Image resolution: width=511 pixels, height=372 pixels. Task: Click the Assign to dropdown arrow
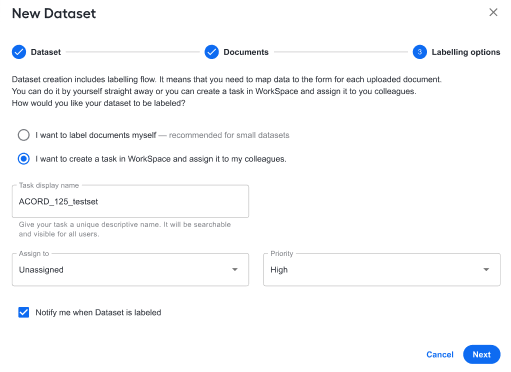[x=235, y=270]
